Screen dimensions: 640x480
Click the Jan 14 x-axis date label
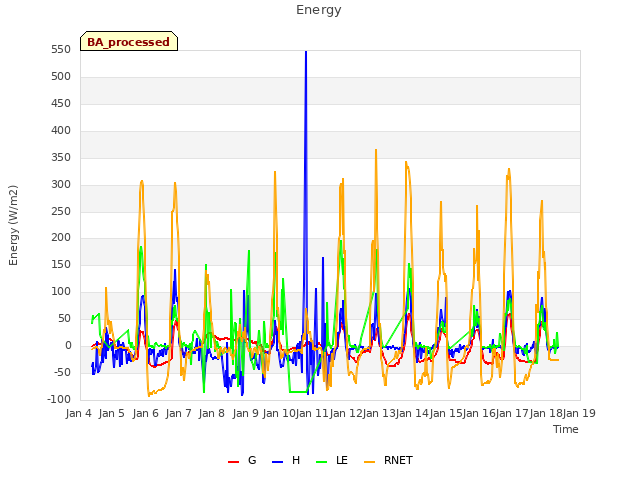pyautogui.click(x=412, y=413)
